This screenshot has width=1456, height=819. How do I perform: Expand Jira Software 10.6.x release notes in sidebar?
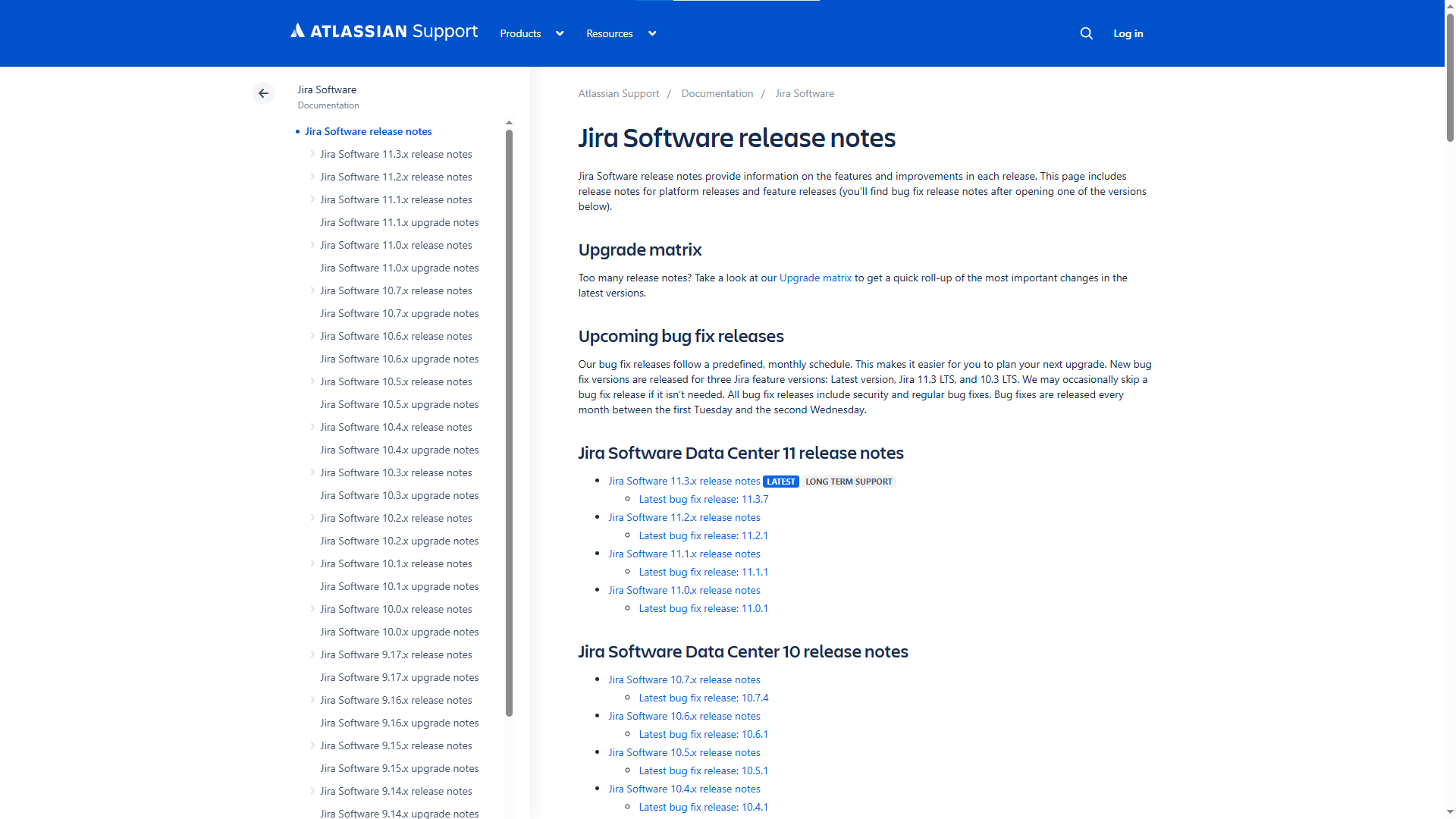point(312,336)
